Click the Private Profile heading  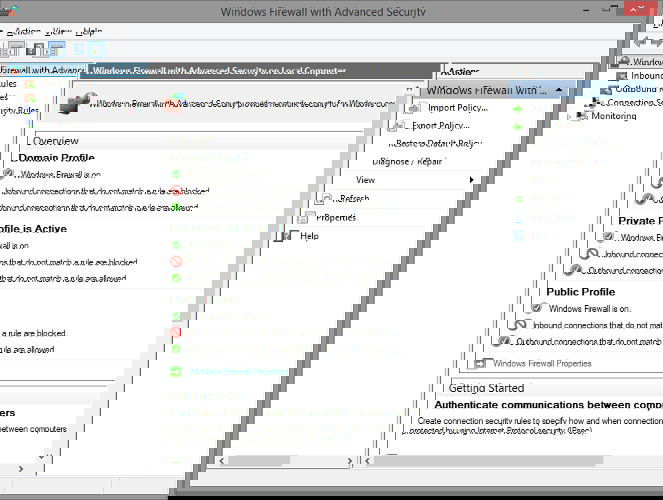(x=640, y=221)
